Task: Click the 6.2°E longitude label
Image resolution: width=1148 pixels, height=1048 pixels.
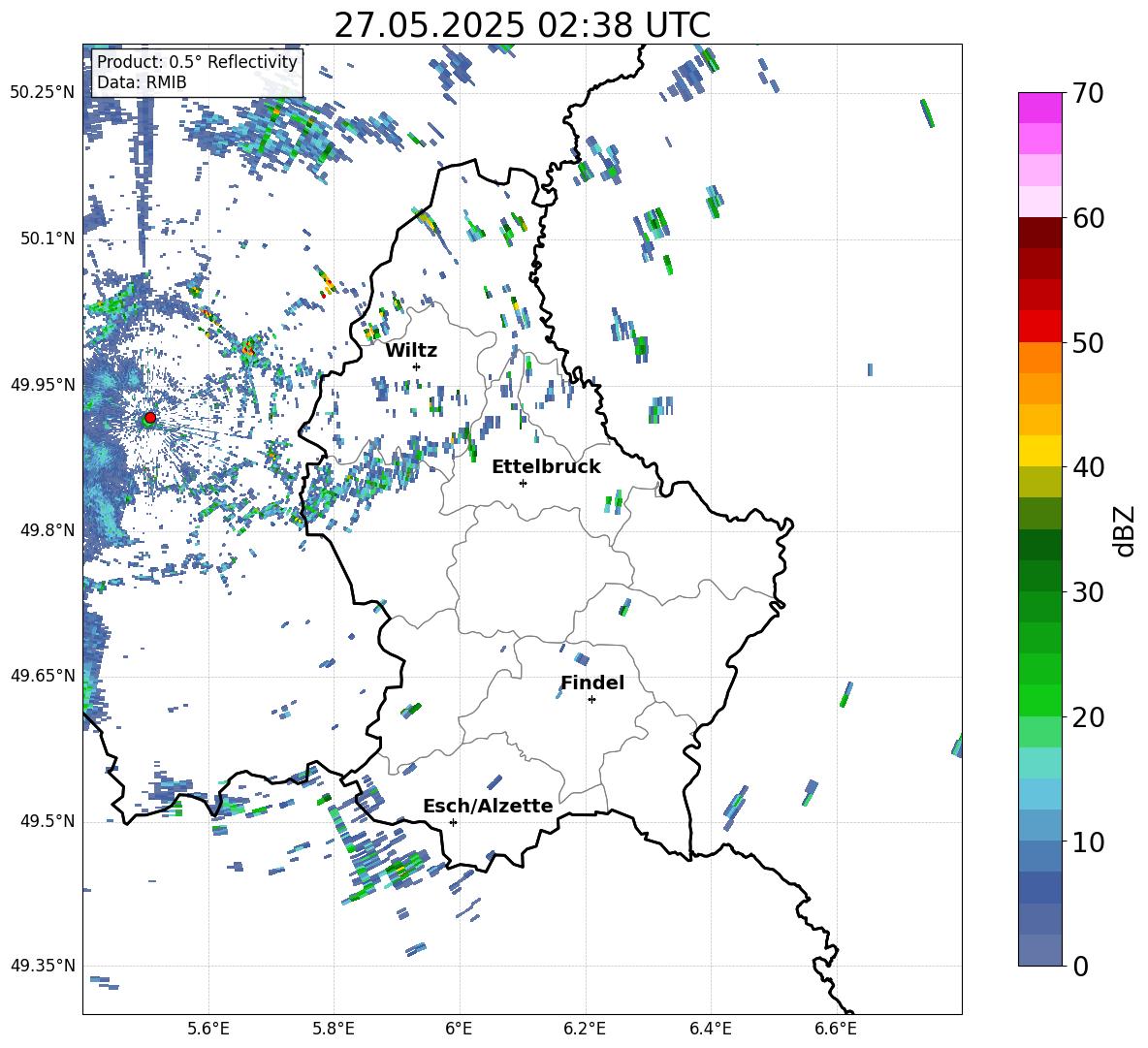Action: pyautogui.click(x=585, y=1029)
